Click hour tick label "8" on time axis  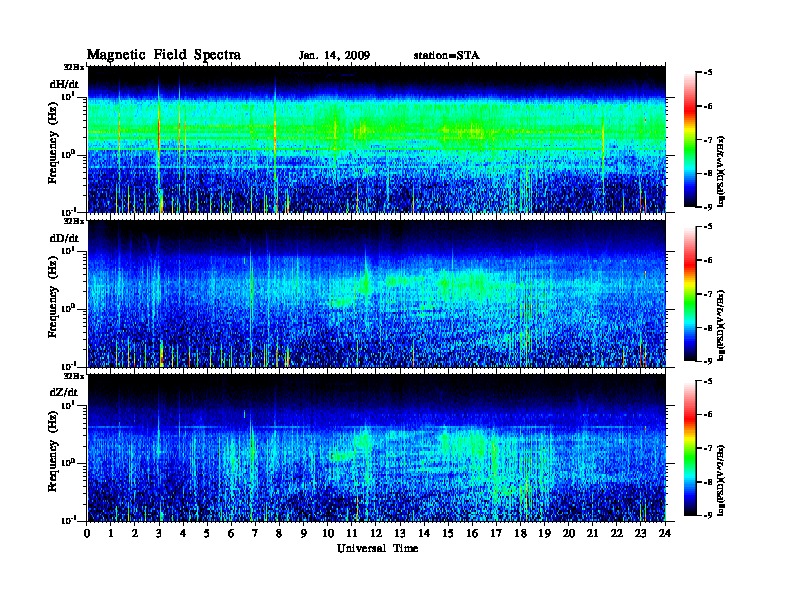tap(279, 533)
